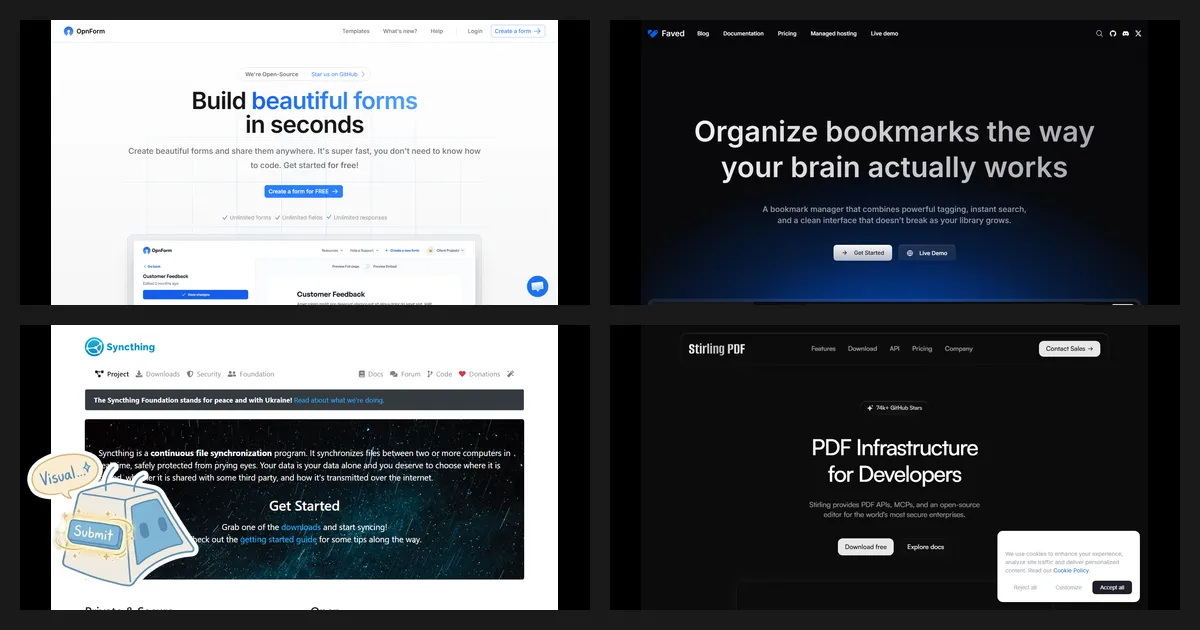This screenshot has height=630, width=1200.
Task: Open the Syncthing Code link
Action: click(440, 374)
